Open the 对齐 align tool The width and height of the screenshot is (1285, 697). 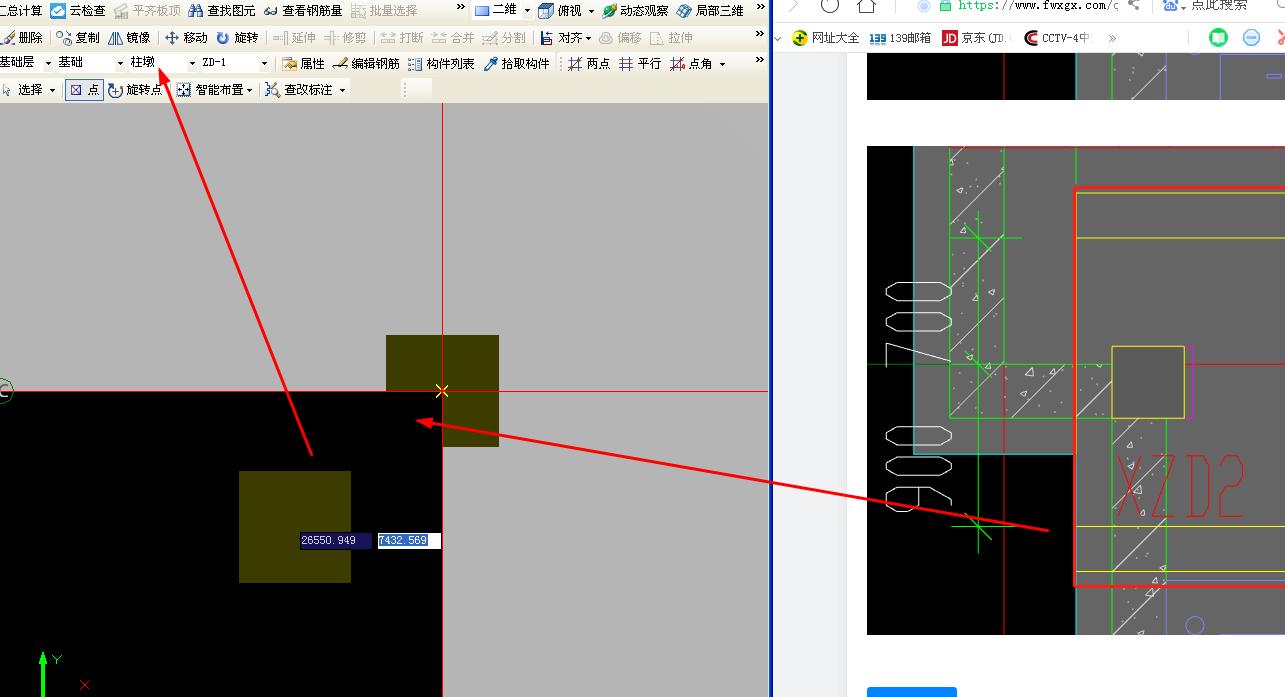[x=561, y=38]
